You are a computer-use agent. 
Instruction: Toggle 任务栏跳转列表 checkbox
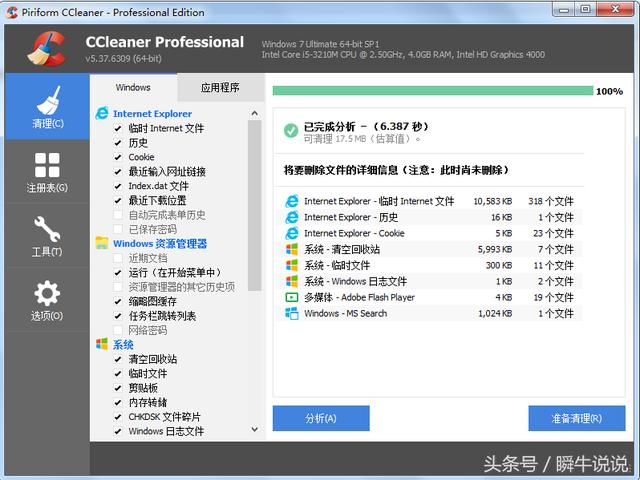coord(118,316)
